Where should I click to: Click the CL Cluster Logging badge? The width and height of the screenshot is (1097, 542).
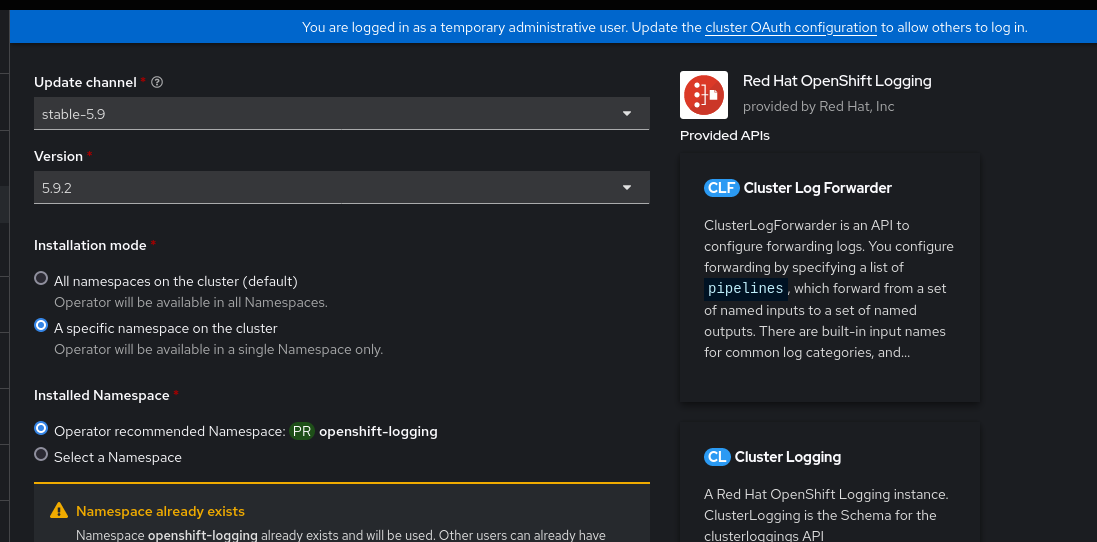717,457
